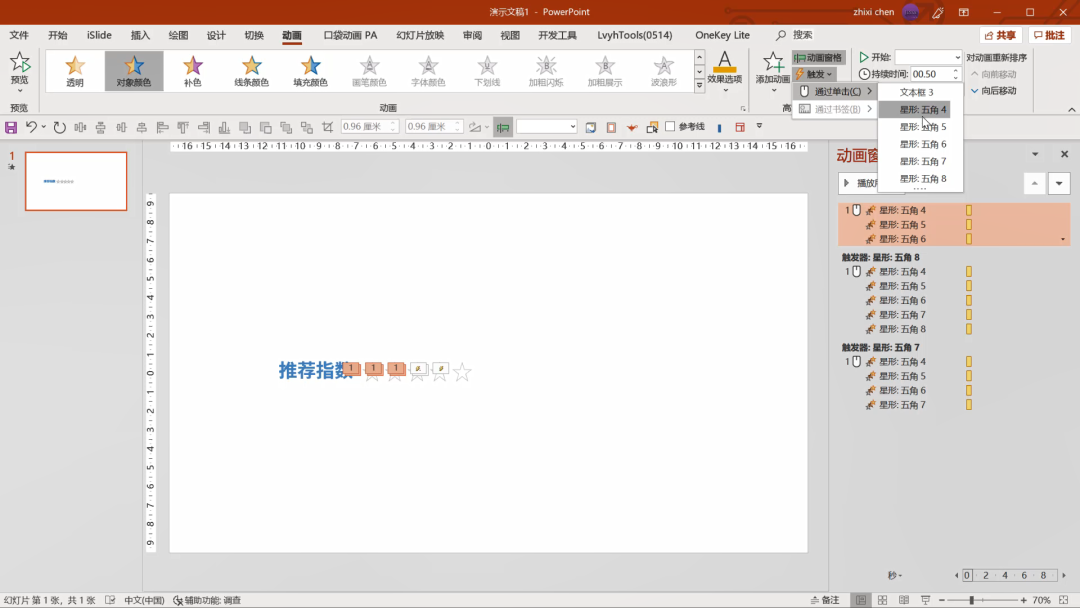This screenshot has height=608, width=1080.
Task: Click the save icon in quick toolbar
Action: [11, 127]
